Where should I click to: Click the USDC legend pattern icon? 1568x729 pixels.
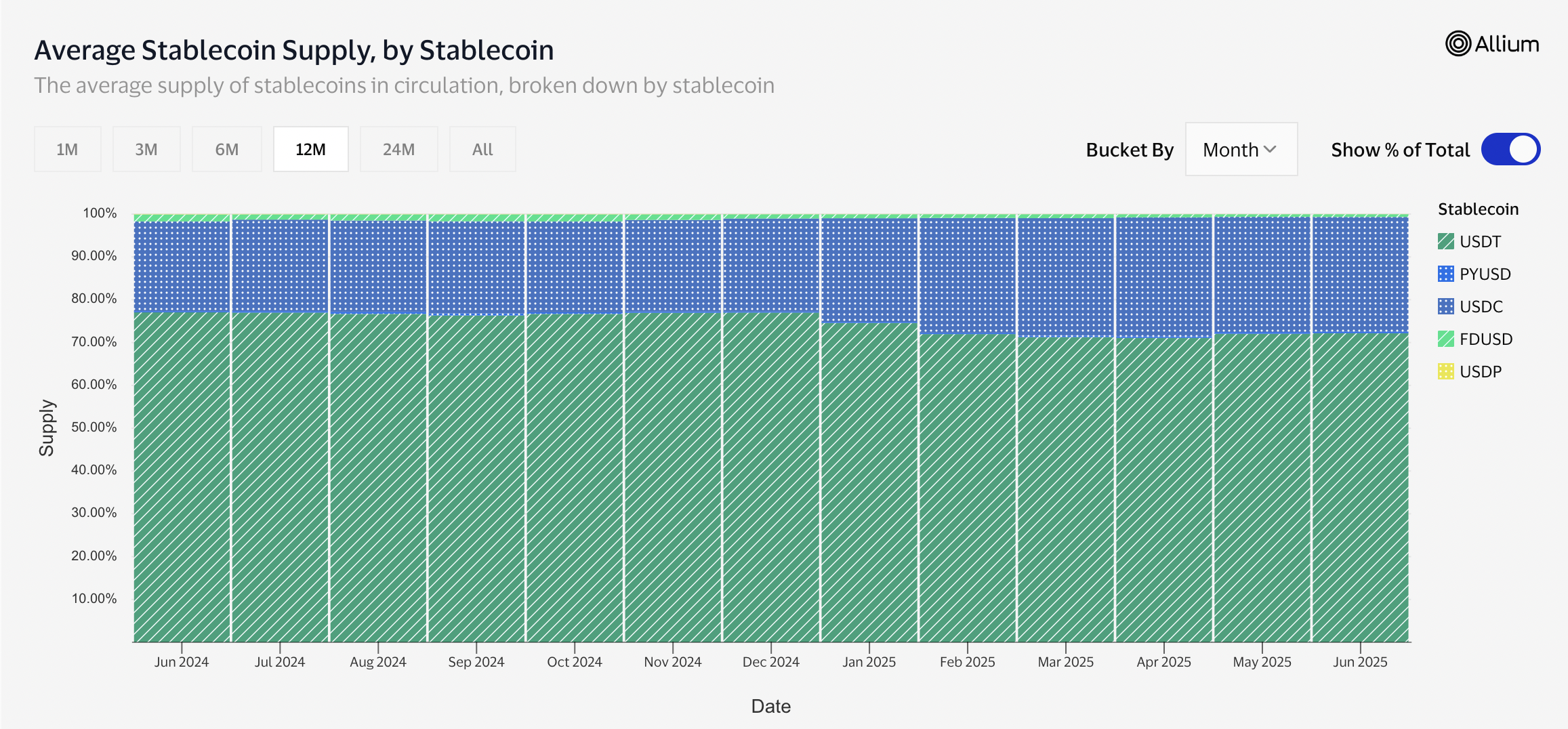click(x=1445, y=306)
